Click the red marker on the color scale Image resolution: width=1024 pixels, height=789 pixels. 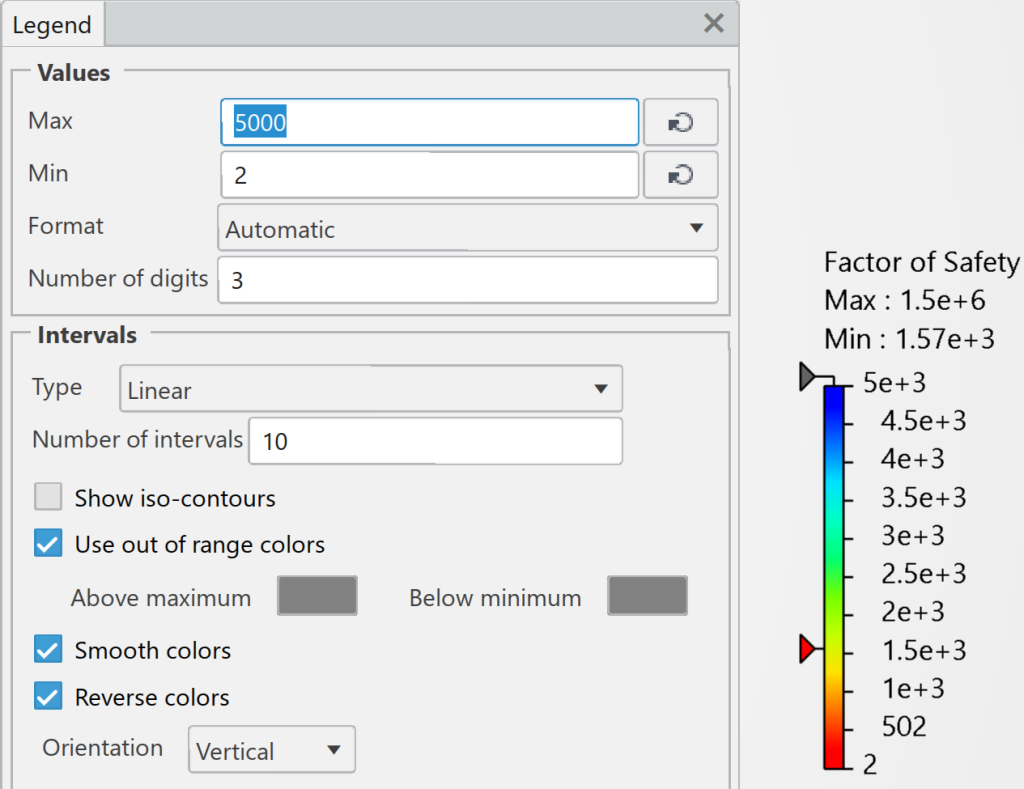808,649
